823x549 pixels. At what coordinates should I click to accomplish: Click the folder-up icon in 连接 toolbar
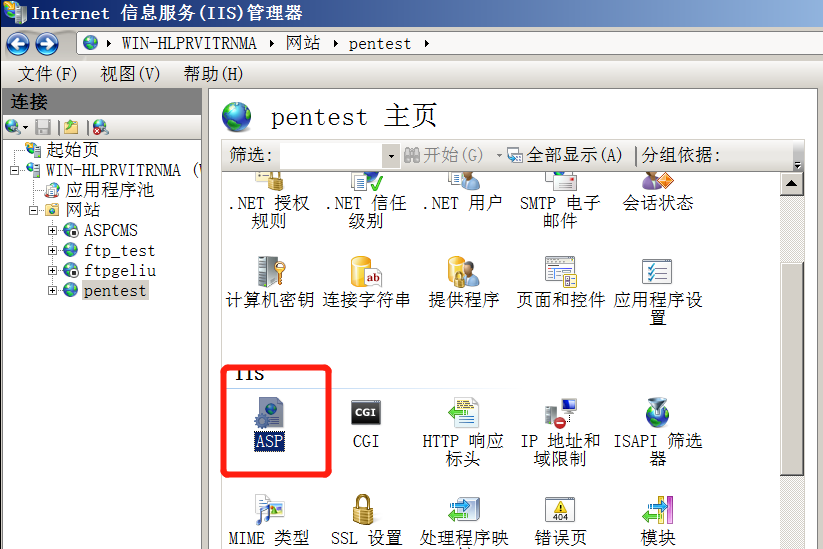71,127
